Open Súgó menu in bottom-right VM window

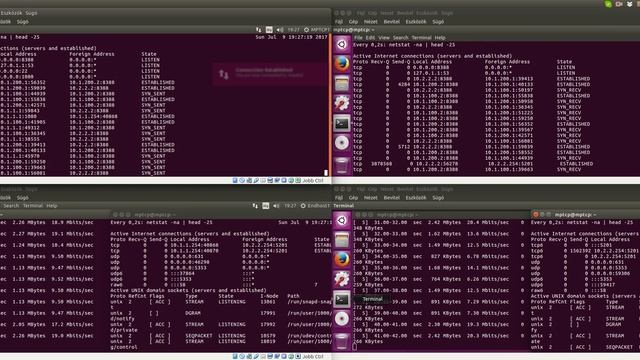coord(438,198)
